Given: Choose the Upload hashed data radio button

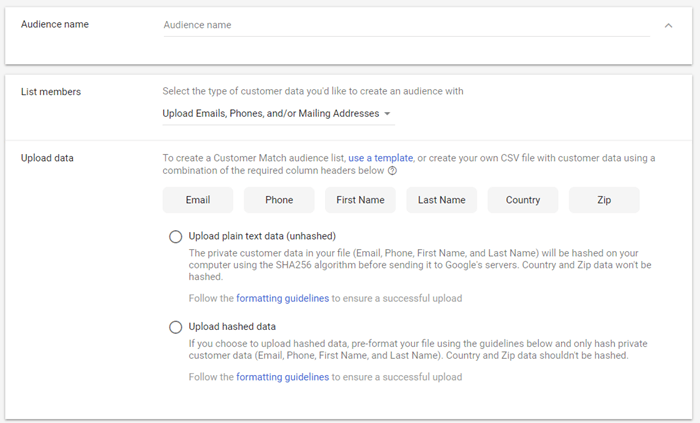Looking at the screenshot, I should [176, 327].
